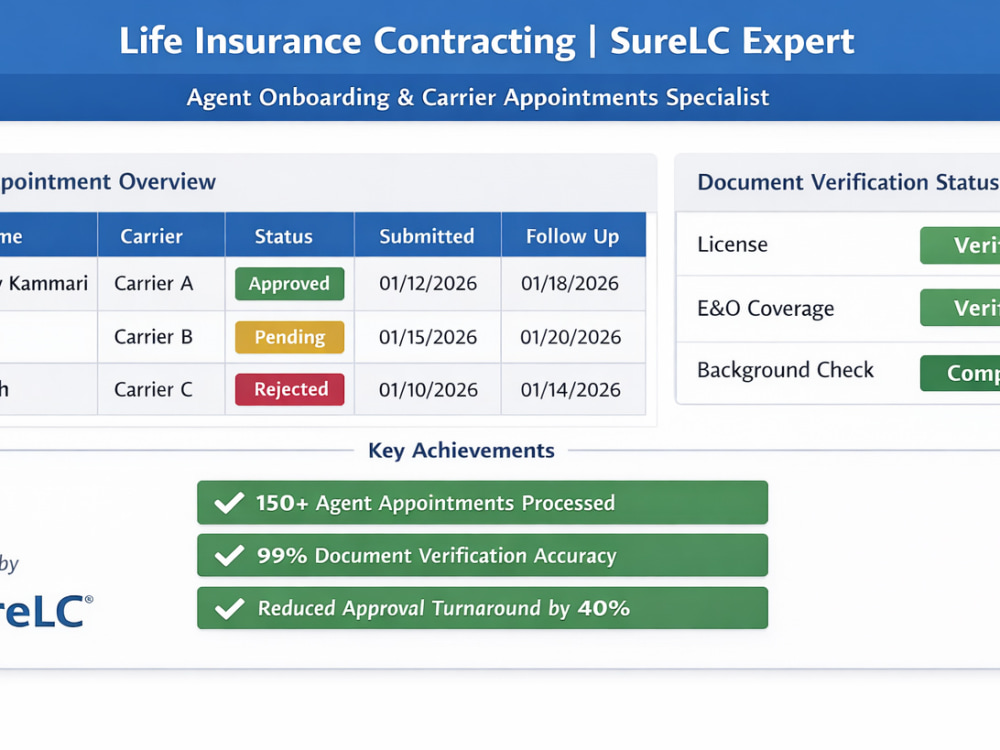
Task: Click the E&O Coverage verified badge
Action: [x=960, y=308]
